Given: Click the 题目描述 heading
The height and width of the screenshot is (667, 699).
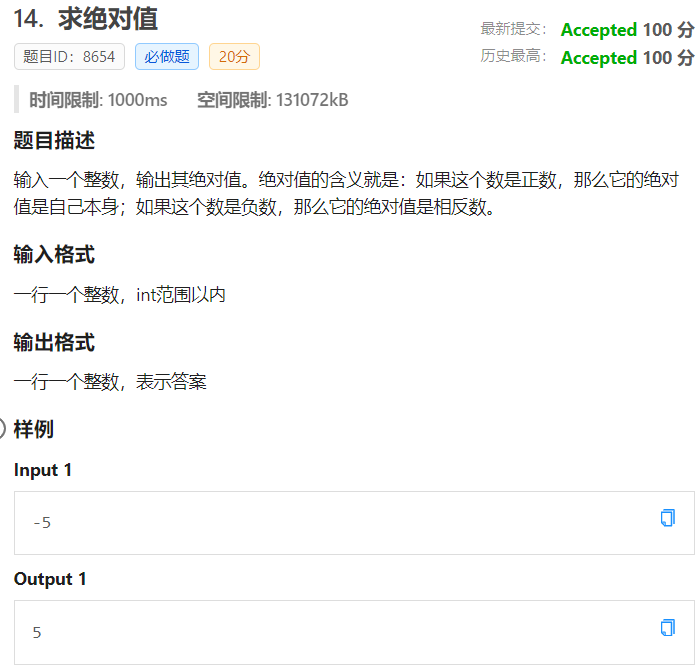Looking at the screenshot, I should point(54,140).
